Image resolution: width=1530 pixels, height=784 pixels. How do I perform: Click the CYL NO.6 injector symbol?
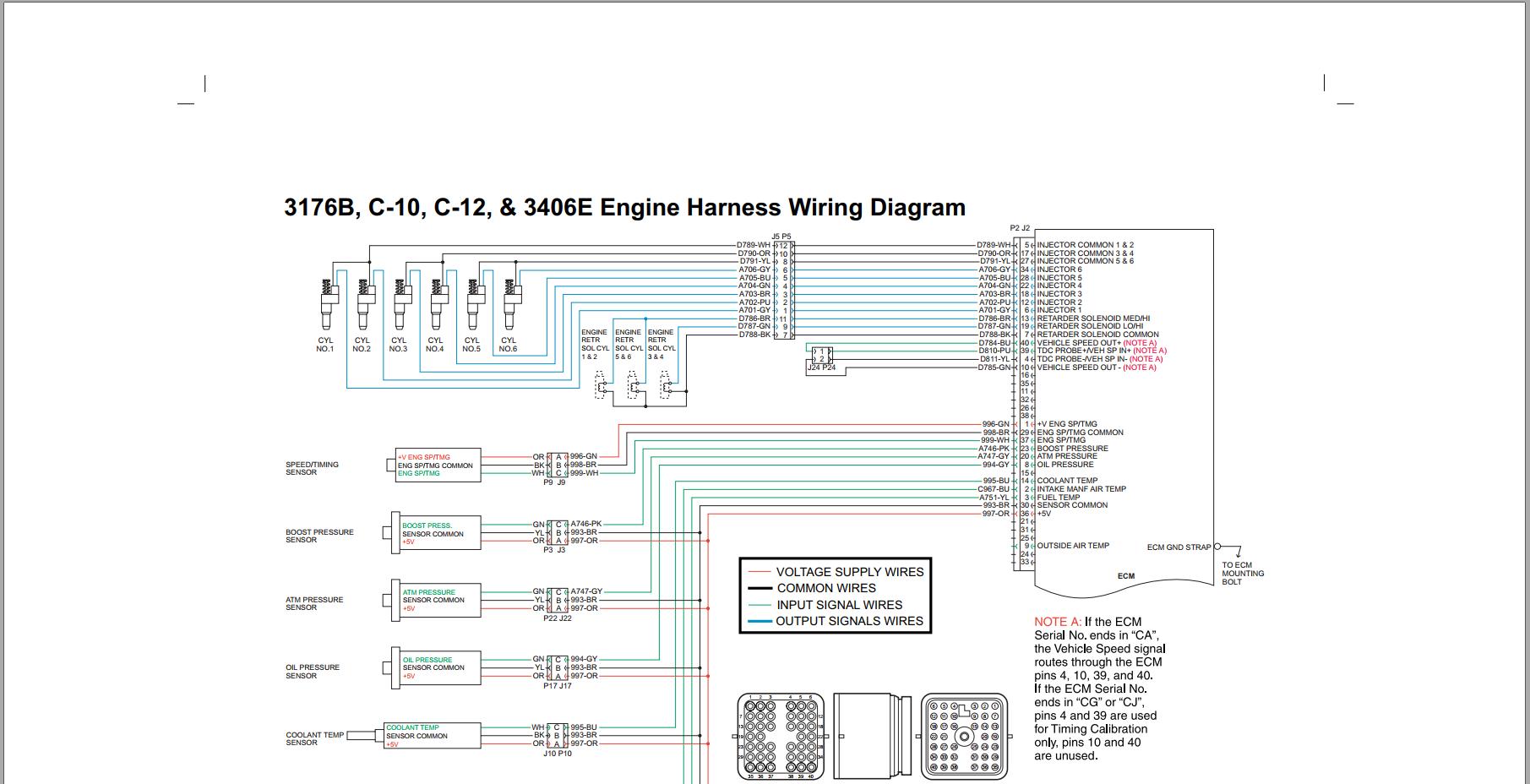tap(513, 297)
